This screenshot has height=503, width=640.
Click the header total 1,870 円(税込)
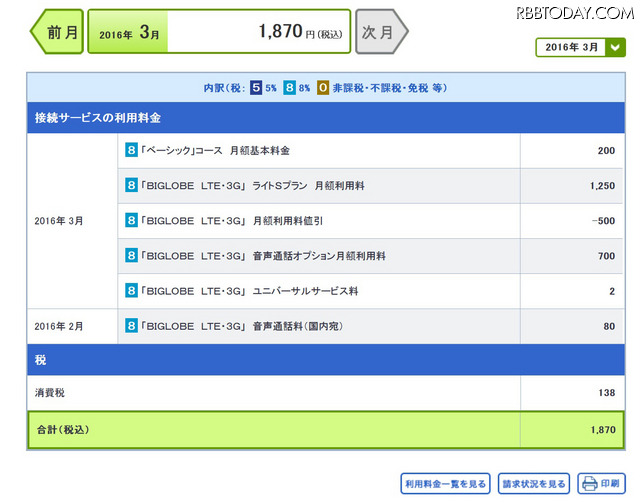click(x=300, y=31)
